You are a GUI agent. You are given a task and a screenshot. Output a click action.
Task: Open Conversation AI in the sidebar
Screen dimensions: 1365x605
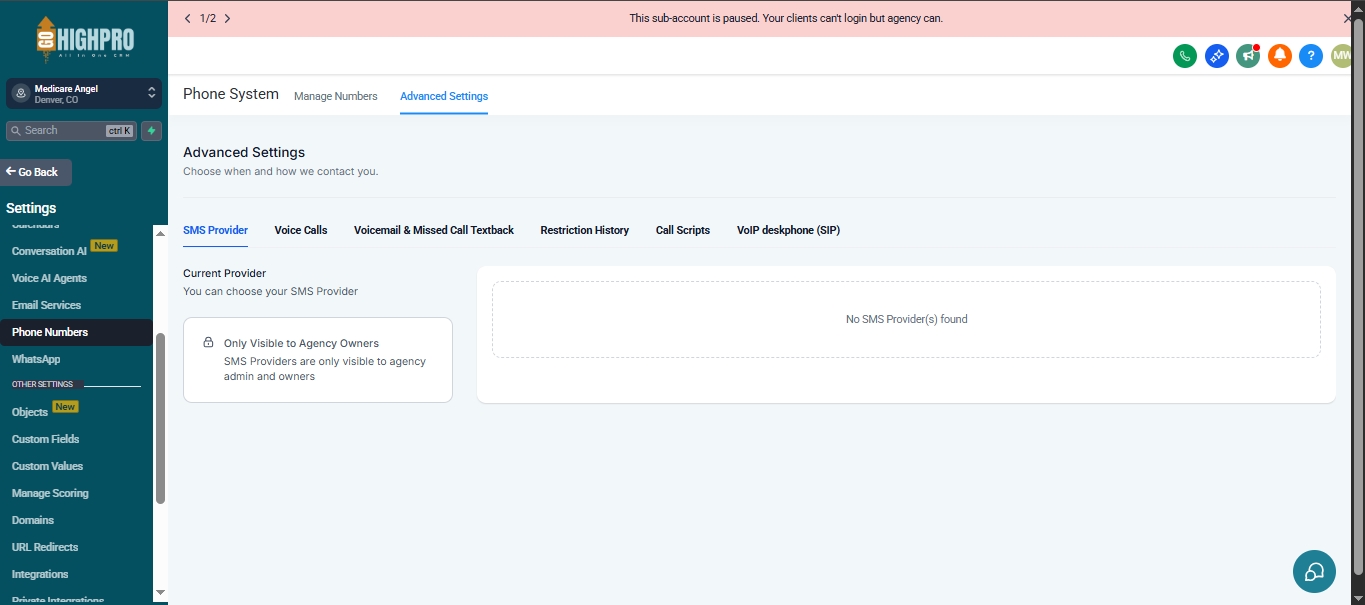point(49,251)
